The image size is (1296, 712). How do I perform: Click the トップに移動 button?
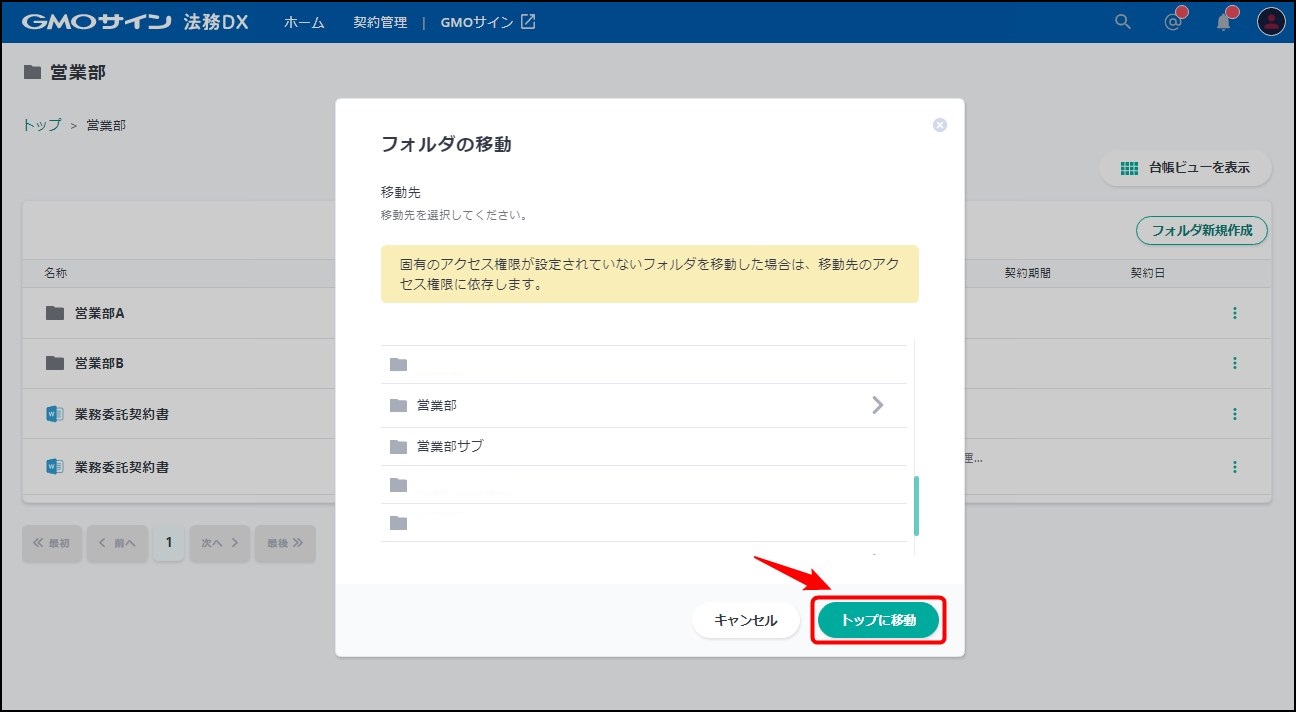tap(878, 620)
